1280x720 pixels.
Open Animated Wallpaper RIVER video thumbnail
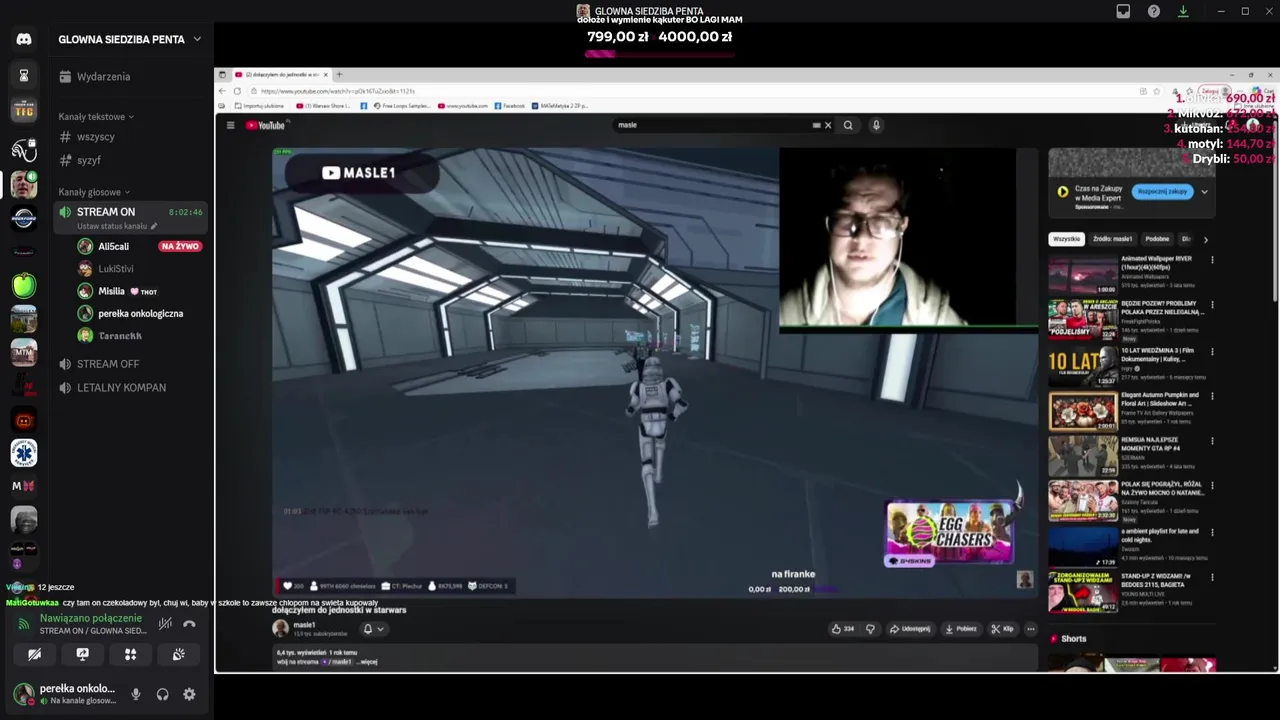[1083, 274]
